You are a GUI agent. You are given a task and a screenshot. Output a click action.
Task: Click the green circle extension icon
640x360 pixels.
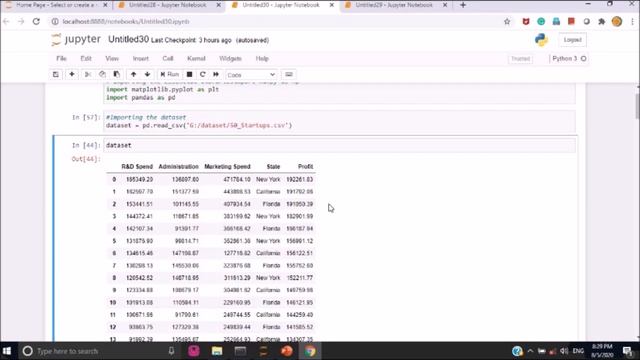tap(541, 22)
